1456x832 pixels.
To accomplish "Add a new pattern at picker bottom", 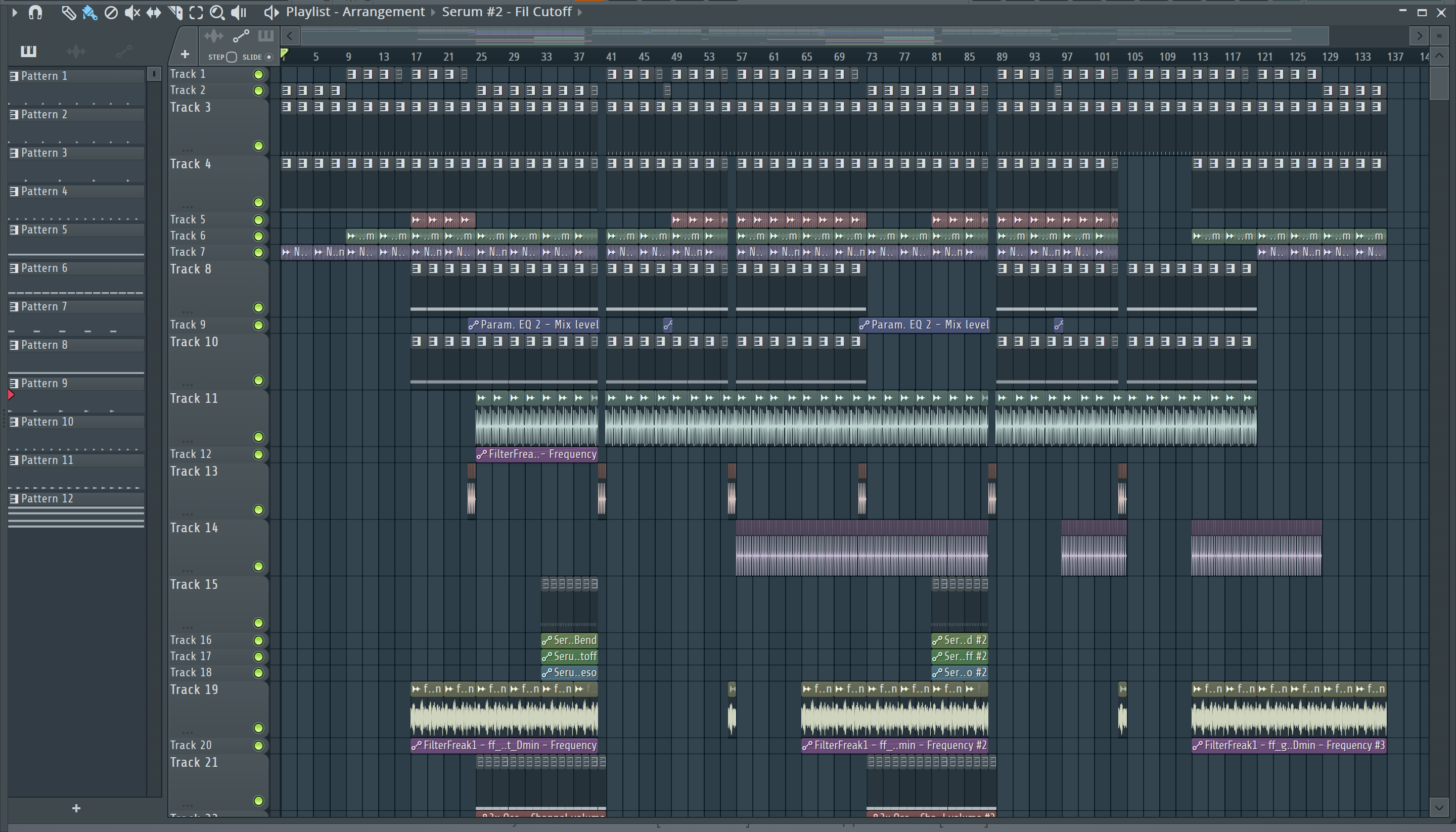I will [x=76, y=808].
